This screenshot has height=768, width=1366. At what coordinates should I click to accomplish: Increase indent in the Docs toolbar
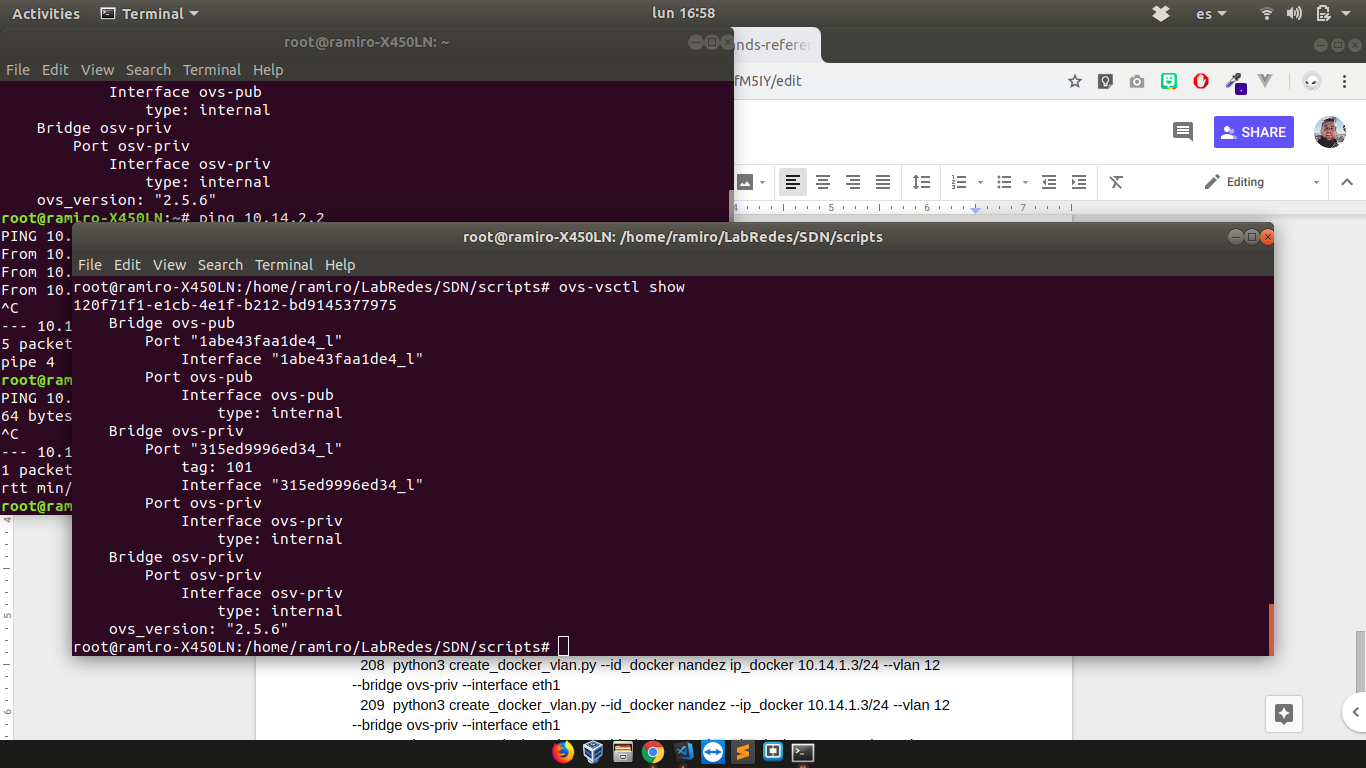1078,182
